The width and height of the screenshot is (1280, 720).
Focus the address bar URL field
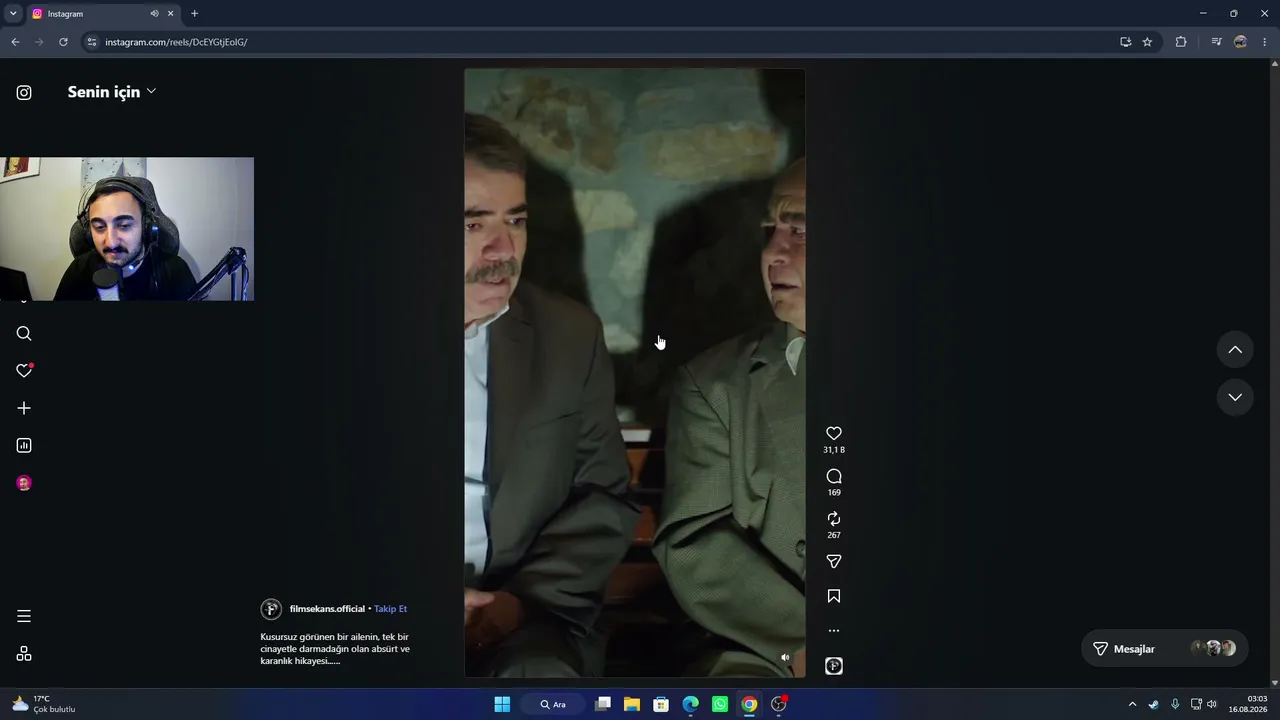click(x=600, y=42)
